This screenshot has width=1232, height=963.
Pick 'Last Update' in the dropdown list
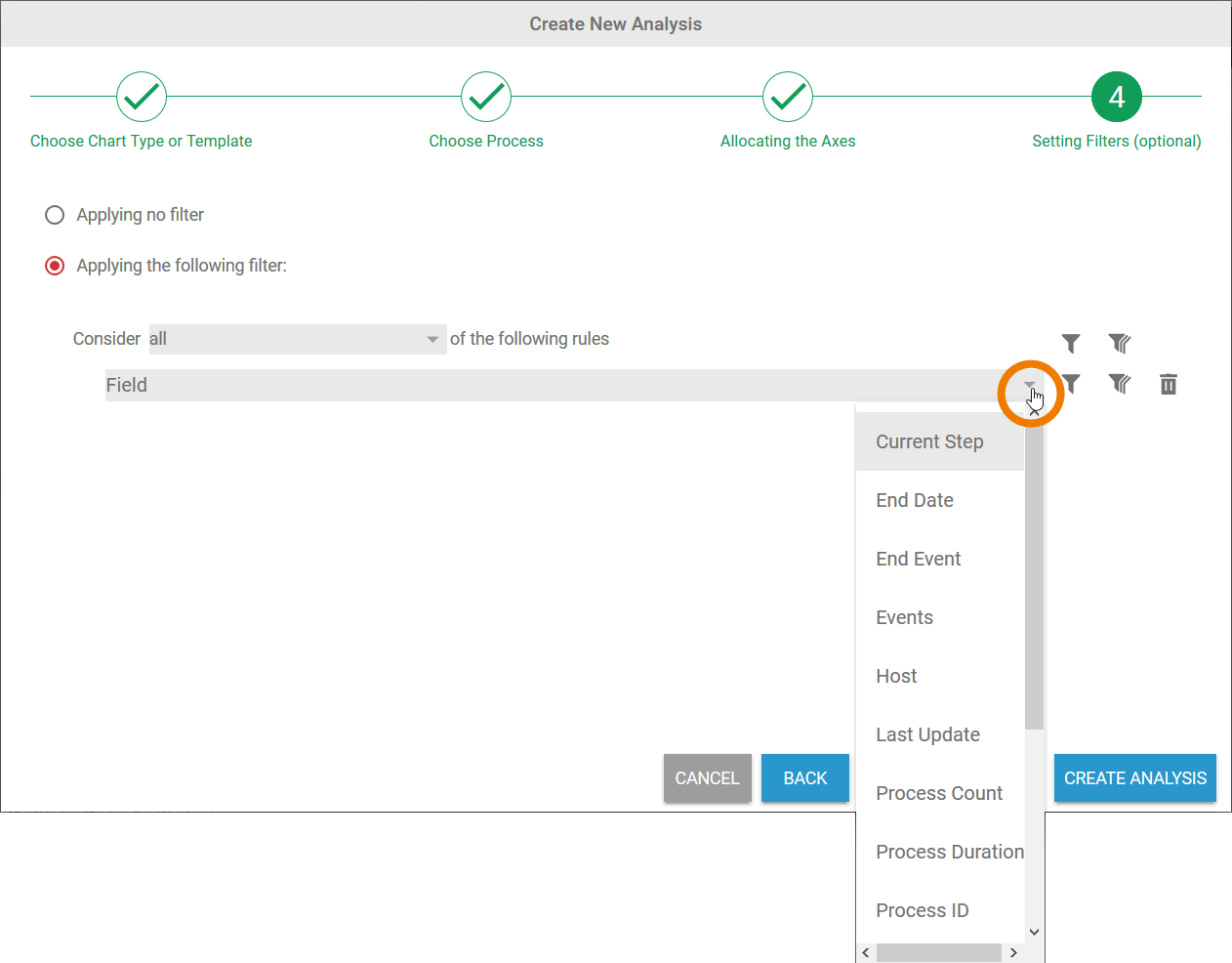[927, 734]
